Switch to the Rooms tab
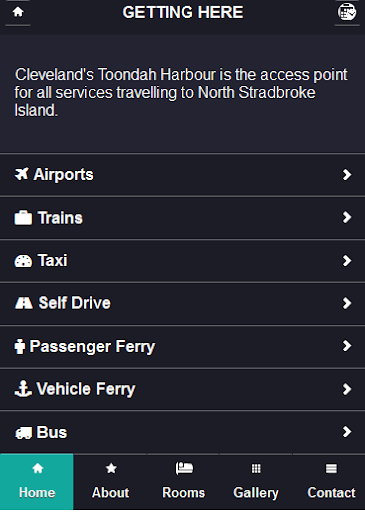 pos(183,482)
